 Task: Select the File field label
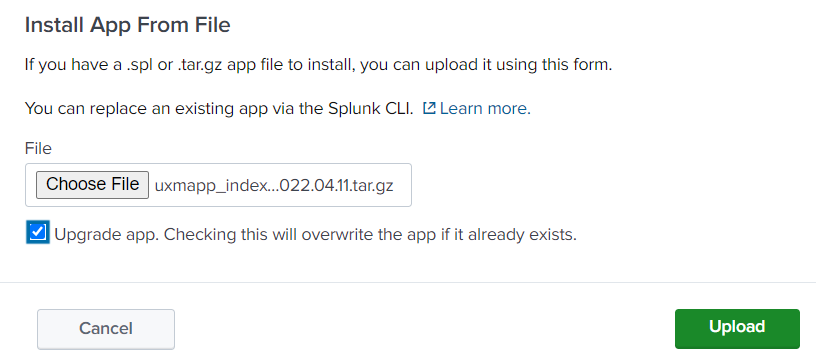[x=38, y=149]
